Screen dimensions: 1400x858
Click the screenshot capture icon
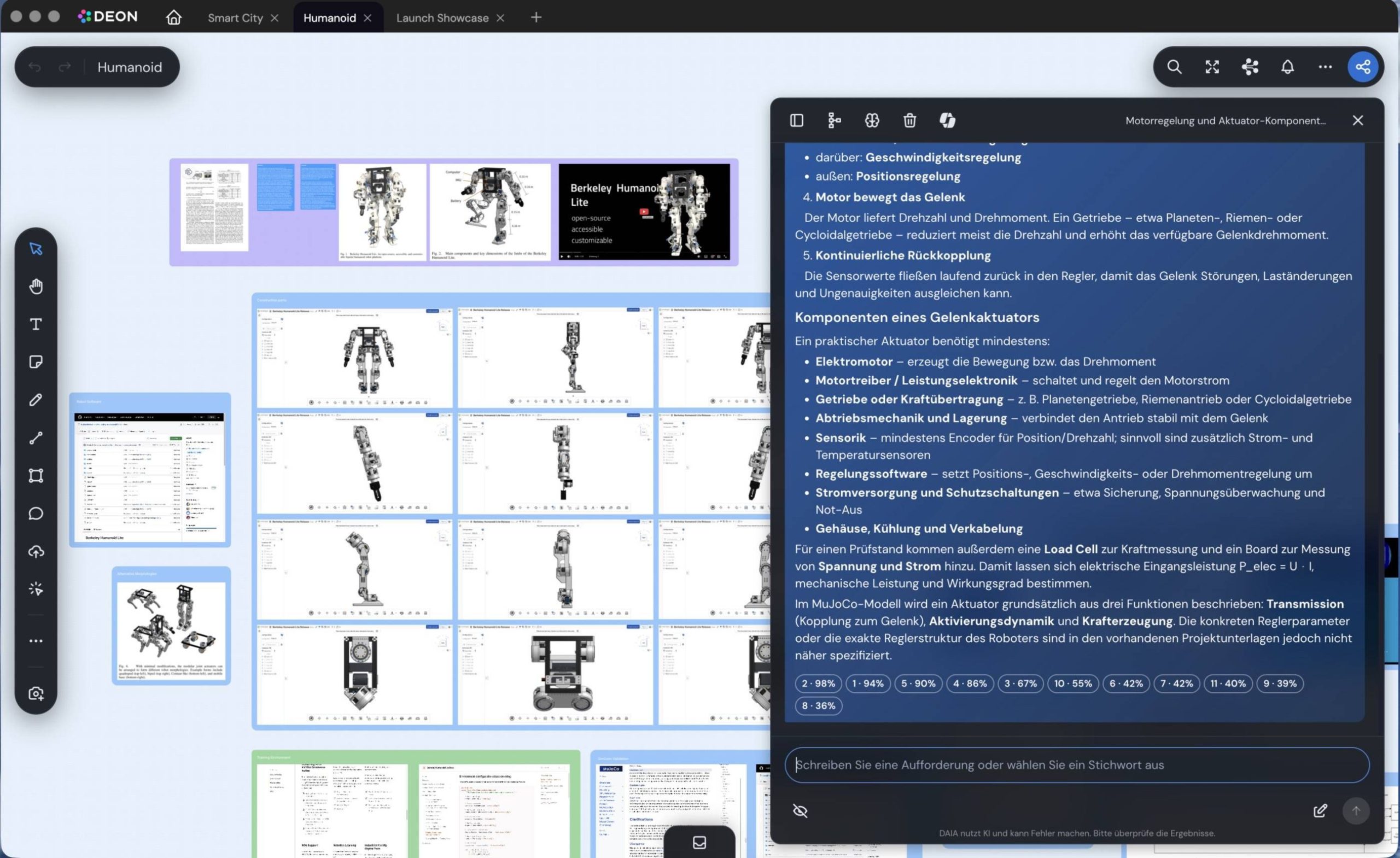(x=36, y=694)
